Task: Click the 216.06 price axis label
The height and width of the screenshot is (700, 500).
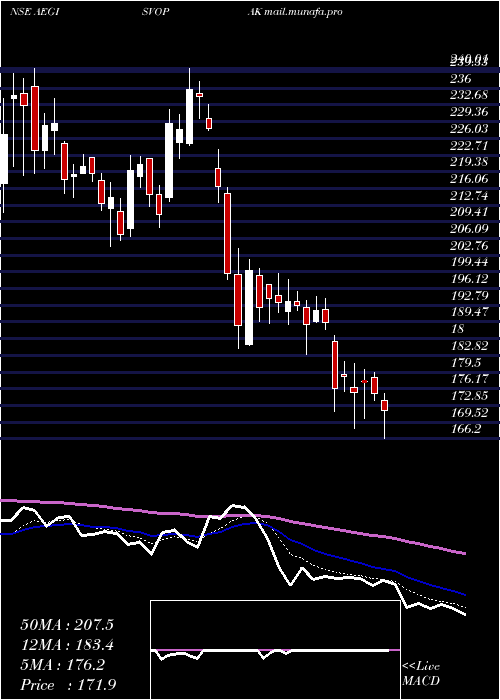Action: click(x=469, y=179)
